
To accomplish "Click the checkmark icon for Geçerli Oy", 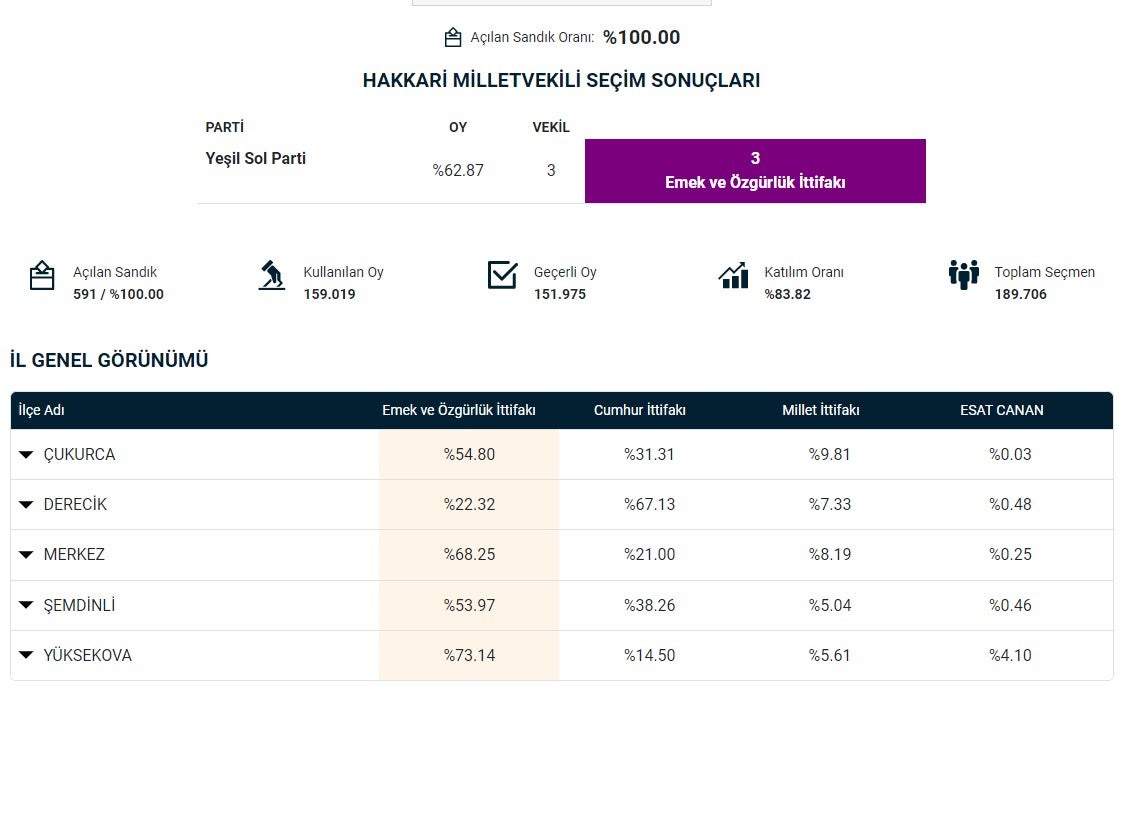I will [502, 275].
